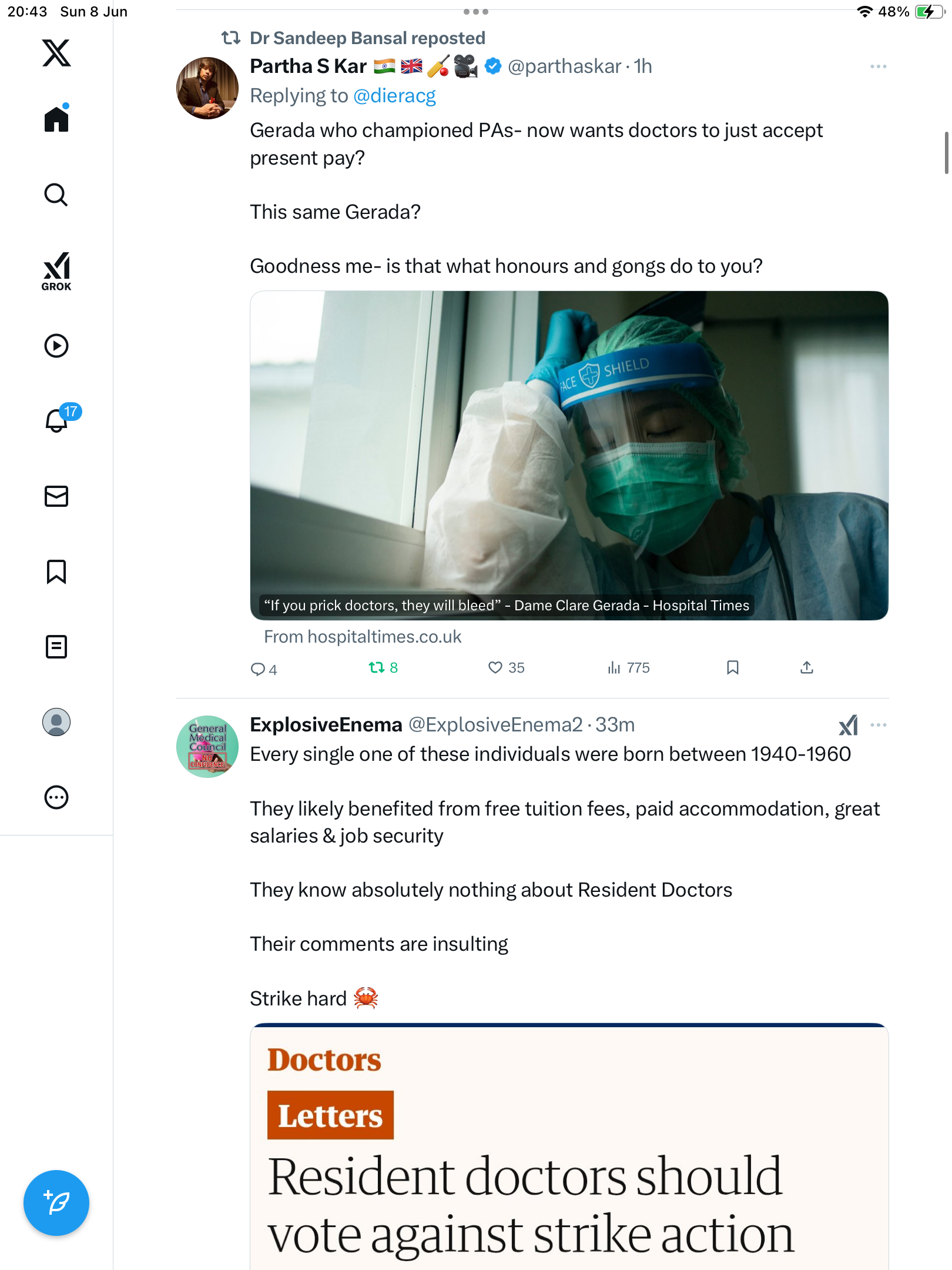The height and width of the screenshot is (1270, 952).
Task: Open Lists icon in sidebar
Action: [56, 647]
